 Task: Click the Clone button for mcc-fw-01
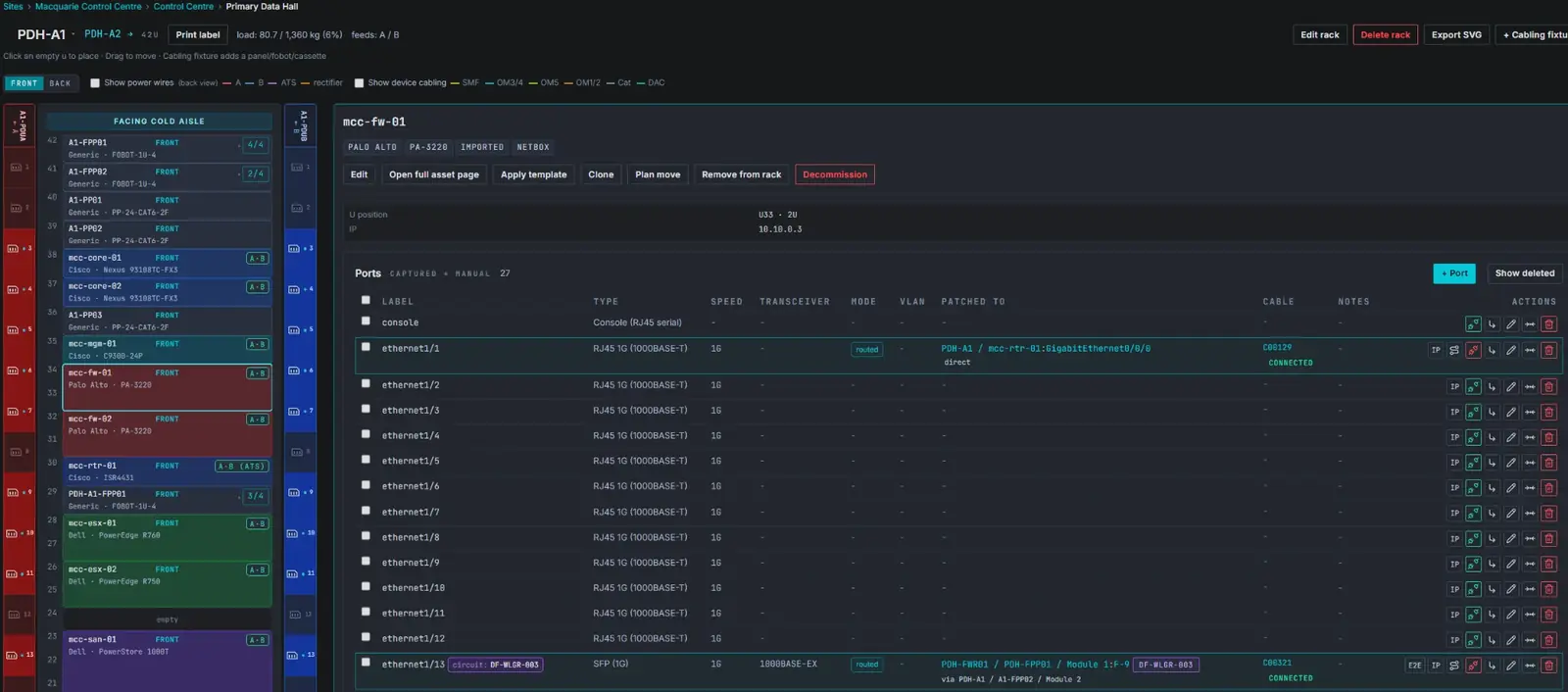coord(601,174)
